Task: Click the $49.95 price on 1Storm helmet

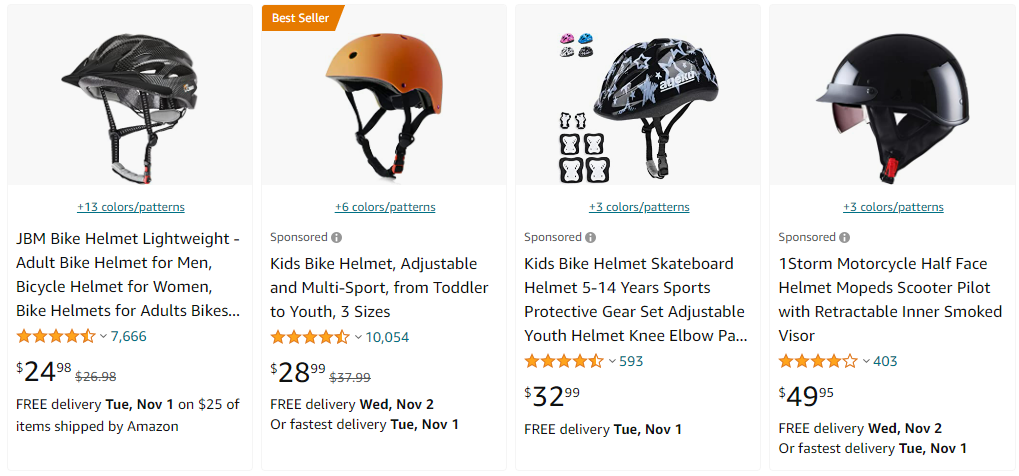Action: coord(806,396)
